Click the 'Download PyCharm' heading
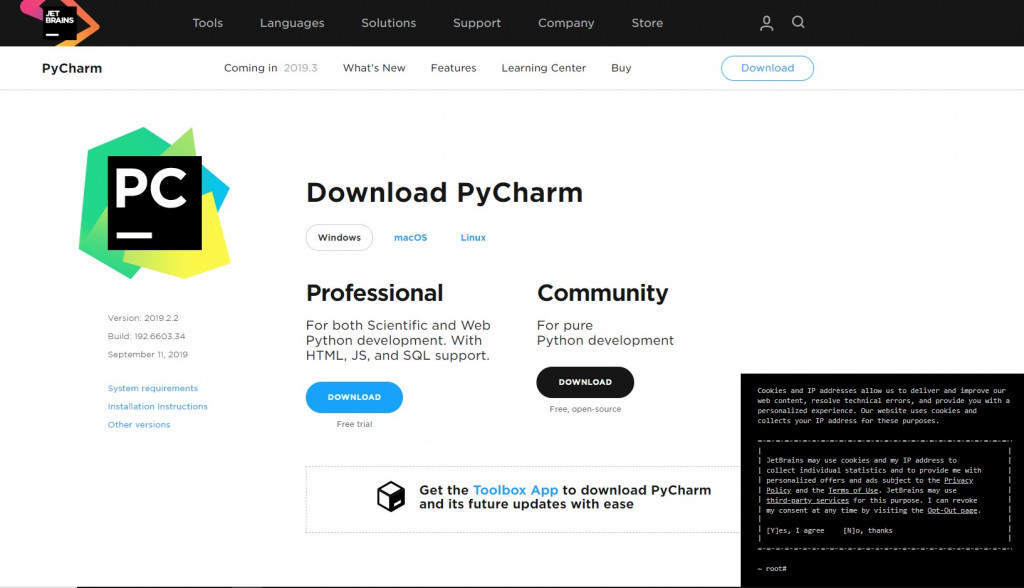 coord(445,193)
